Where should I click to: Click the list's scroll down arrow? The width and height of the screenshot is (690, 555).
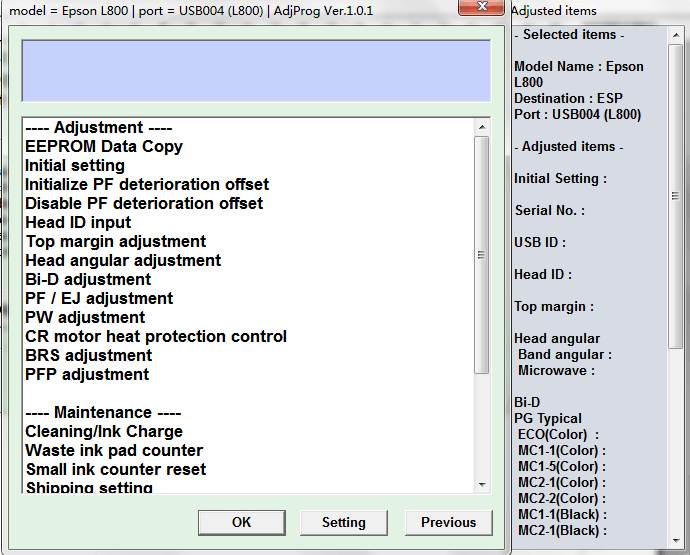(482, 485)
